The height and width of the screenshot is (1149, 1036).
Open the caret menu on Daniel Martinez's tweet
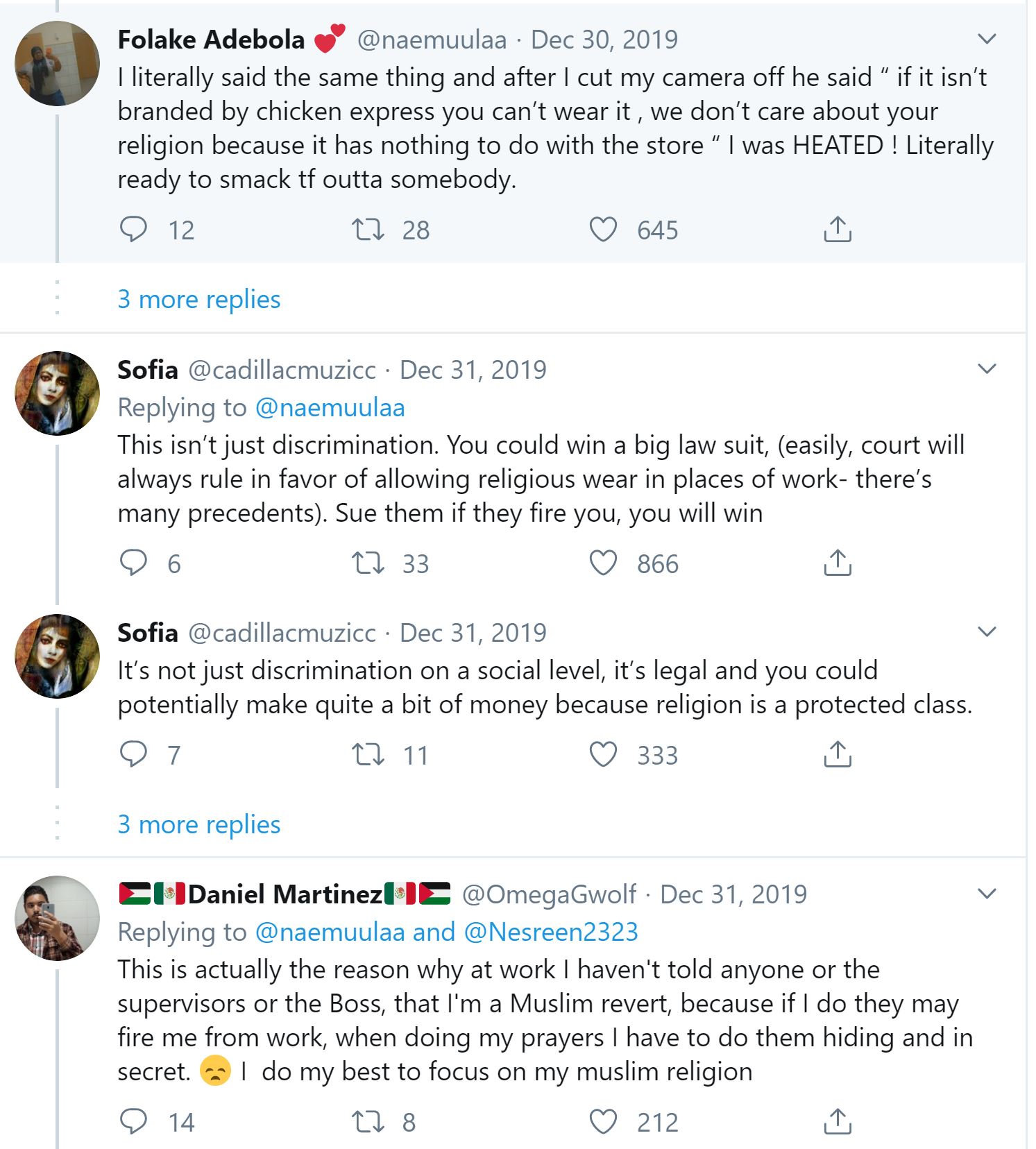(987, 894)
